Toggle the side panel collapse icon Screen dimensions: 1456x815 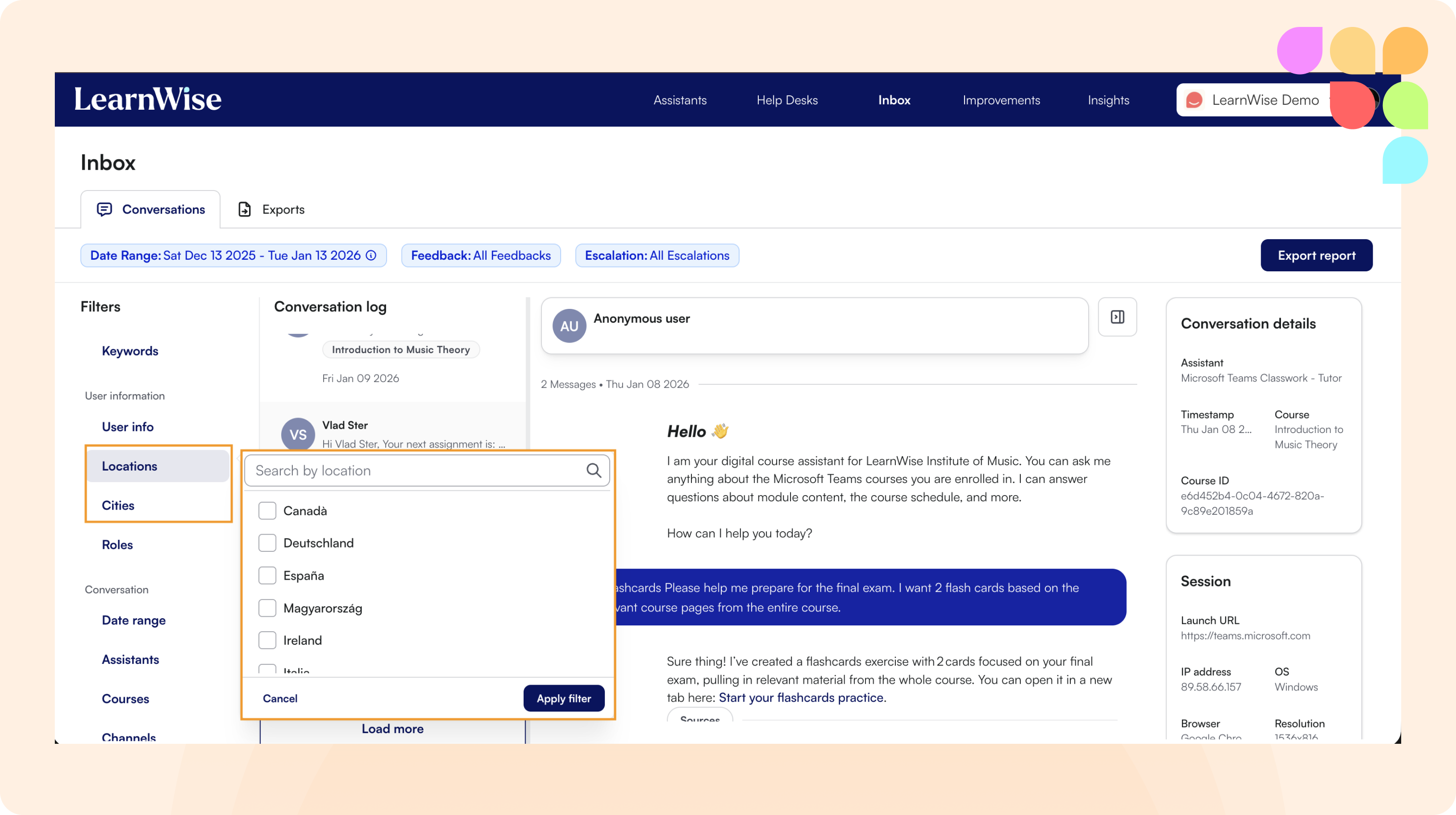(1117, 317)
